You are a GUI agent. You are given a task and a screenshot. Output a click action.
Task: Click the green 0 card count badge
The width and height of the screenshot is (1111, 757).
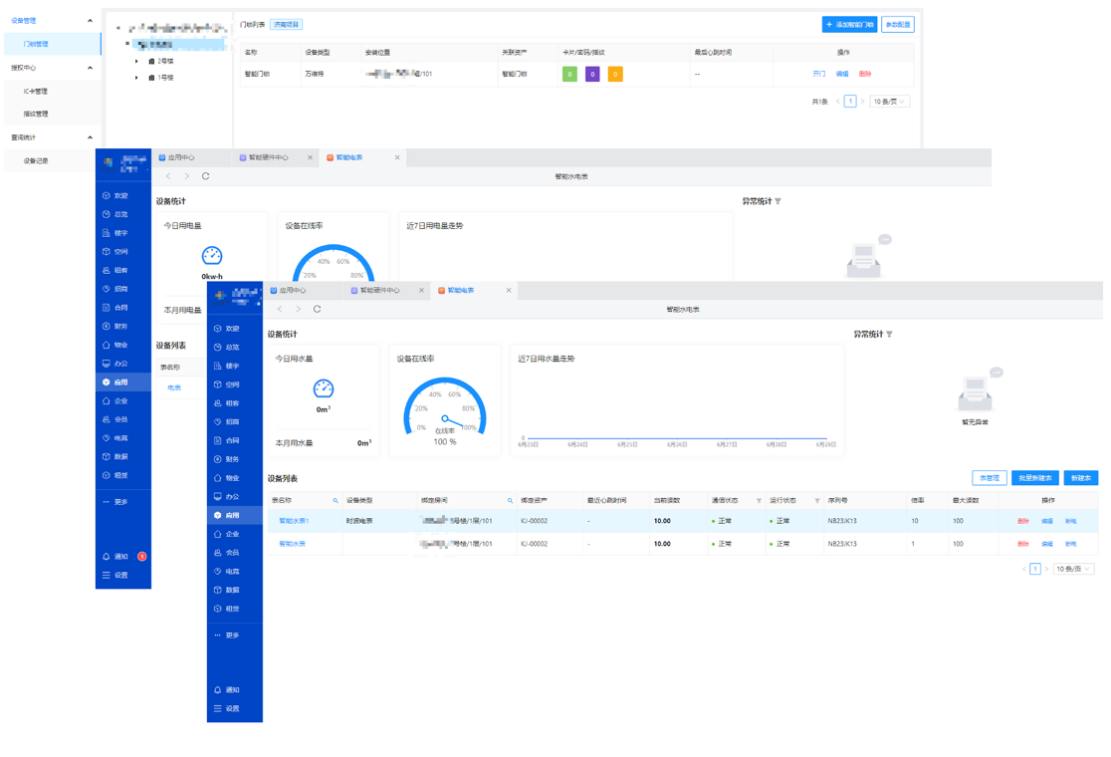pyautogui.click(x=569, y=73)
